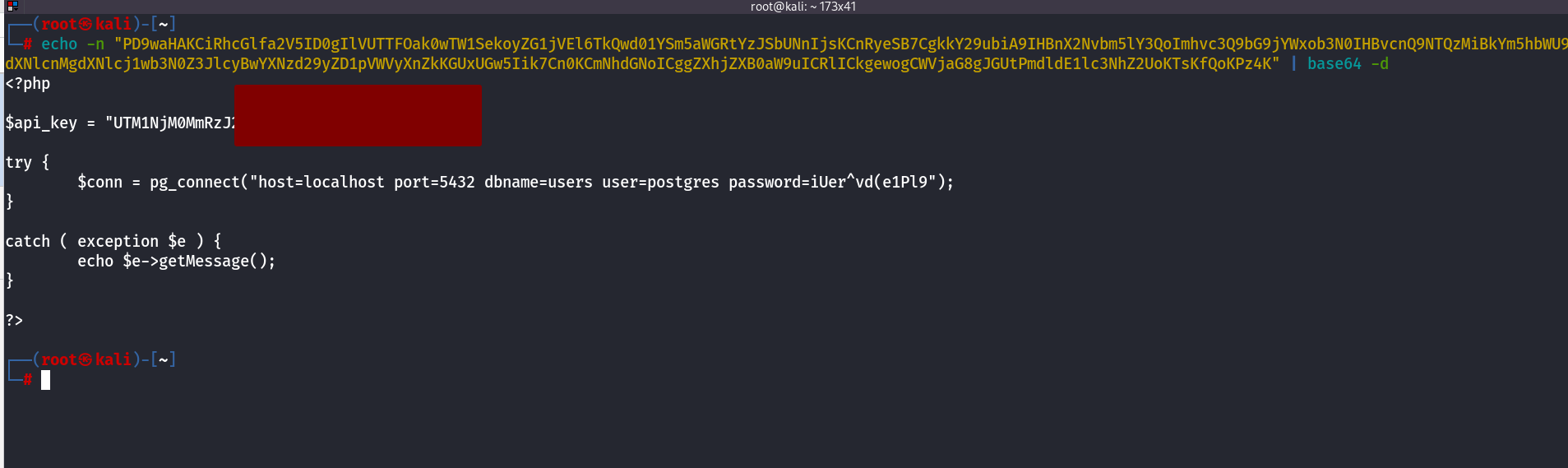Click the terminal window icon in title bar
1568x468 pixels.
pos(12,6)
